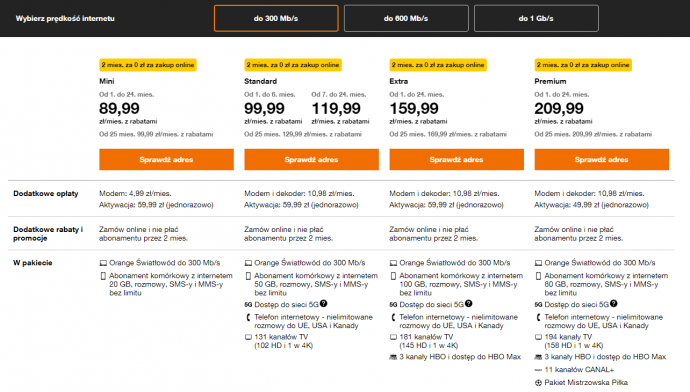Click 'Od 25 mies. 169,99 zł/mies. z rabatami'
Screen dimensions: 690x392
448,134
